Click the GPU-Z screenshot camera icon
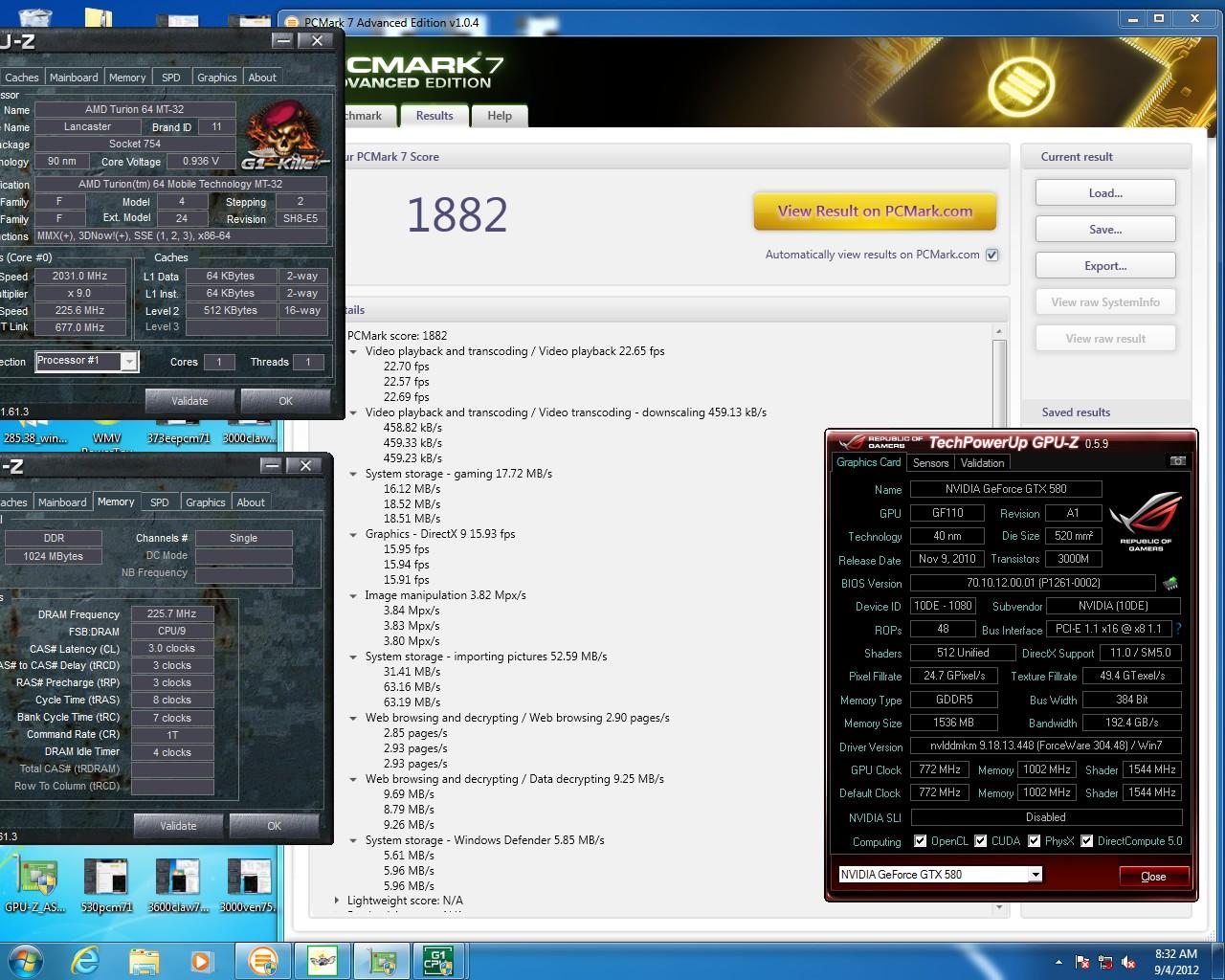Image resolution: width=1225 pixels, height=980 pixels. 1177,461
